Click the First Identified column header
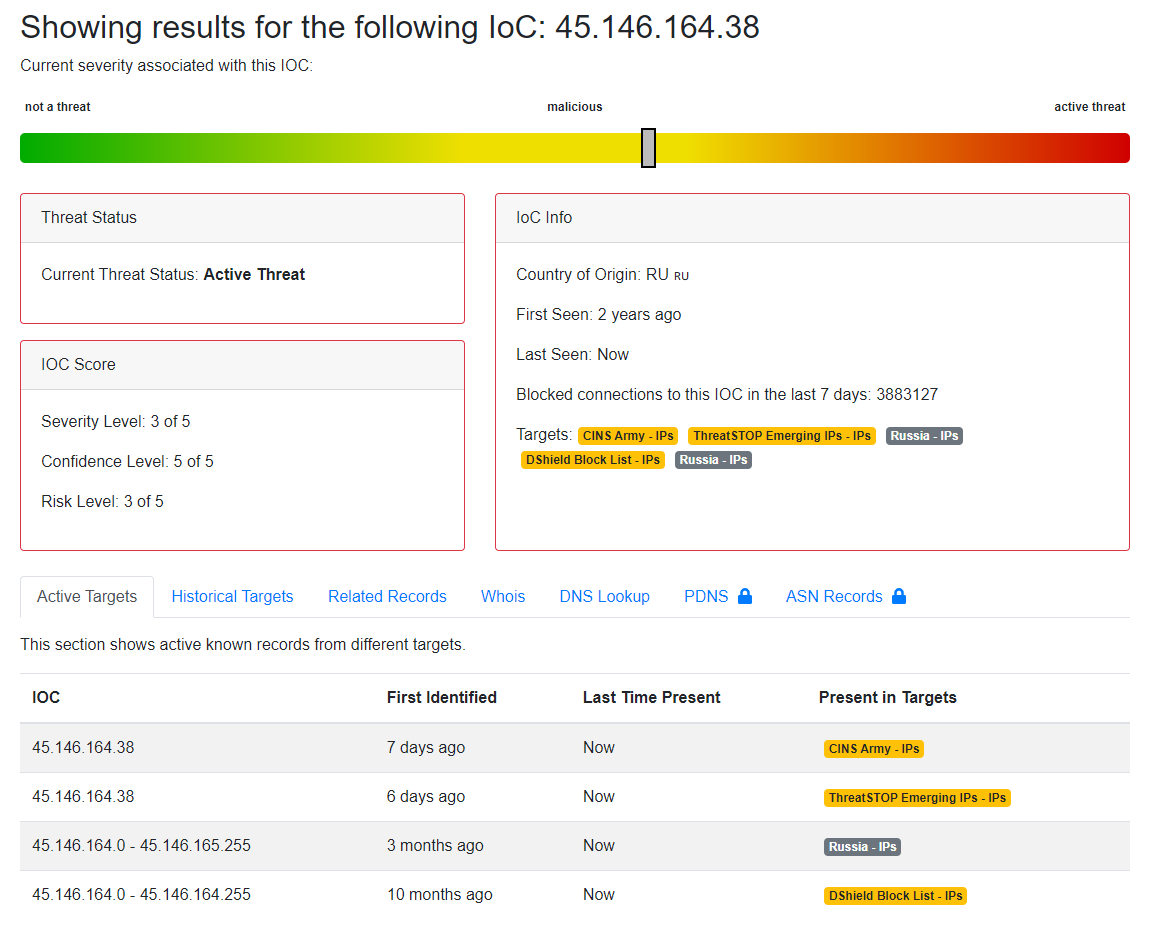Screen dimensions: 1158x938 441,697
